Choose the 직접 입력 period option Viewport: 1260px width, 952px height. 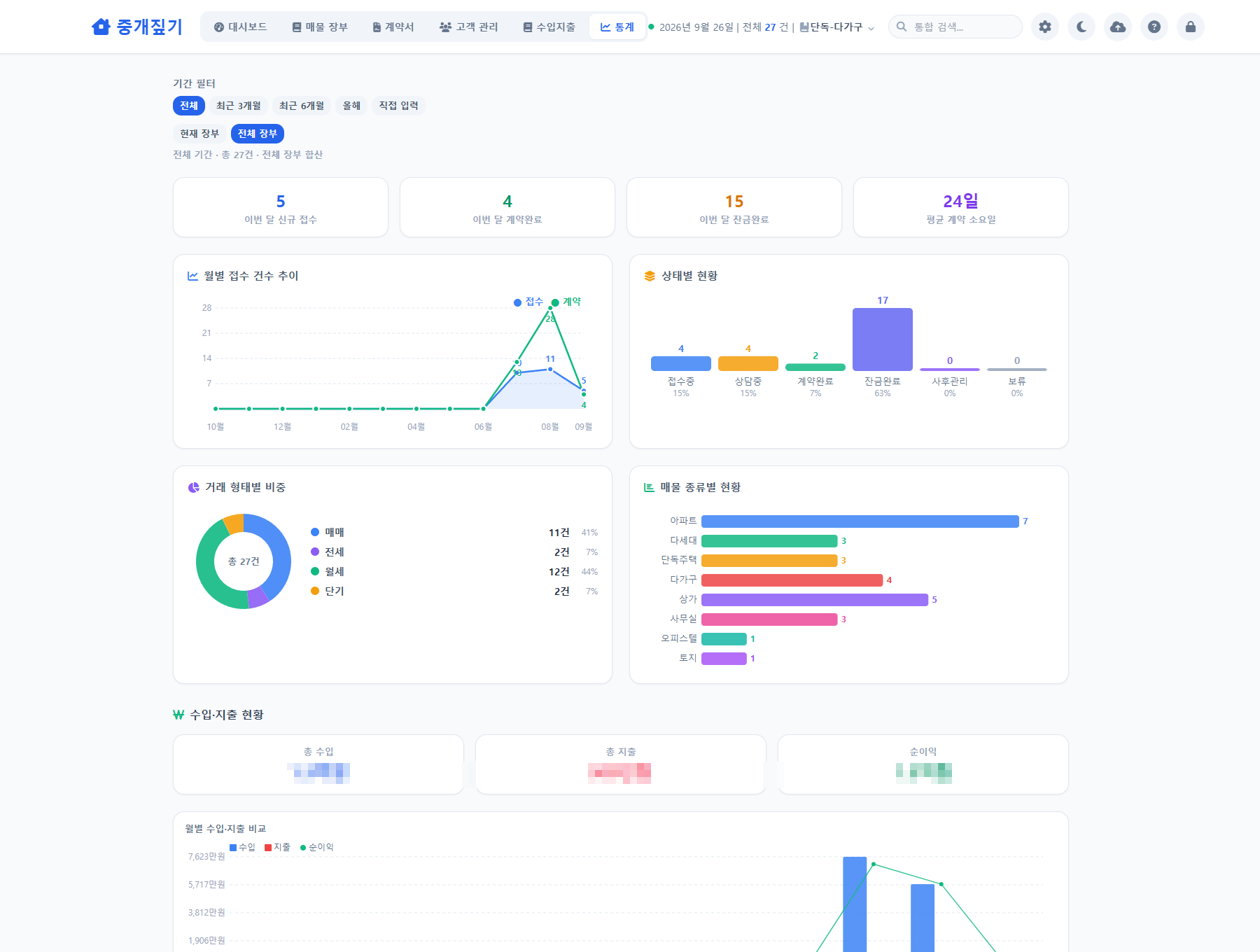coord(399,106)
